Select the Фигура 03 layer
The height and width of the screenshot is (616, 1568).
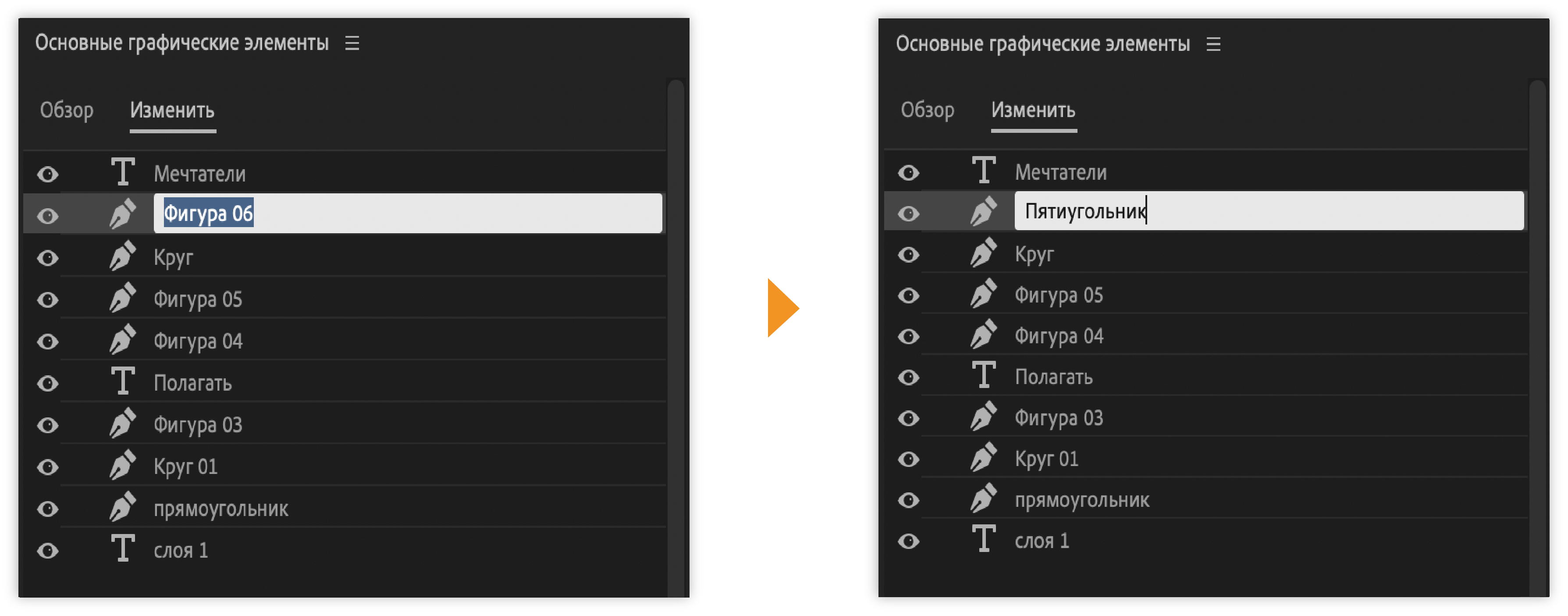coord(199,424)
